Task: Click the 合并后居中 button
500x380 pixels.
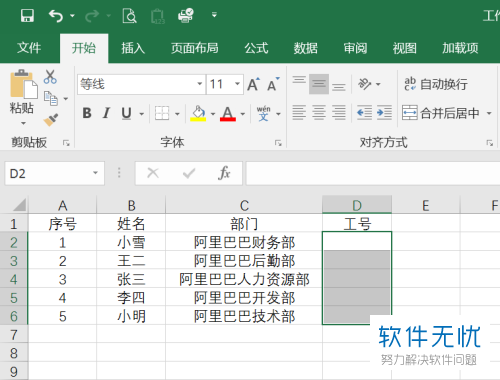Action: tap(441, 113)
